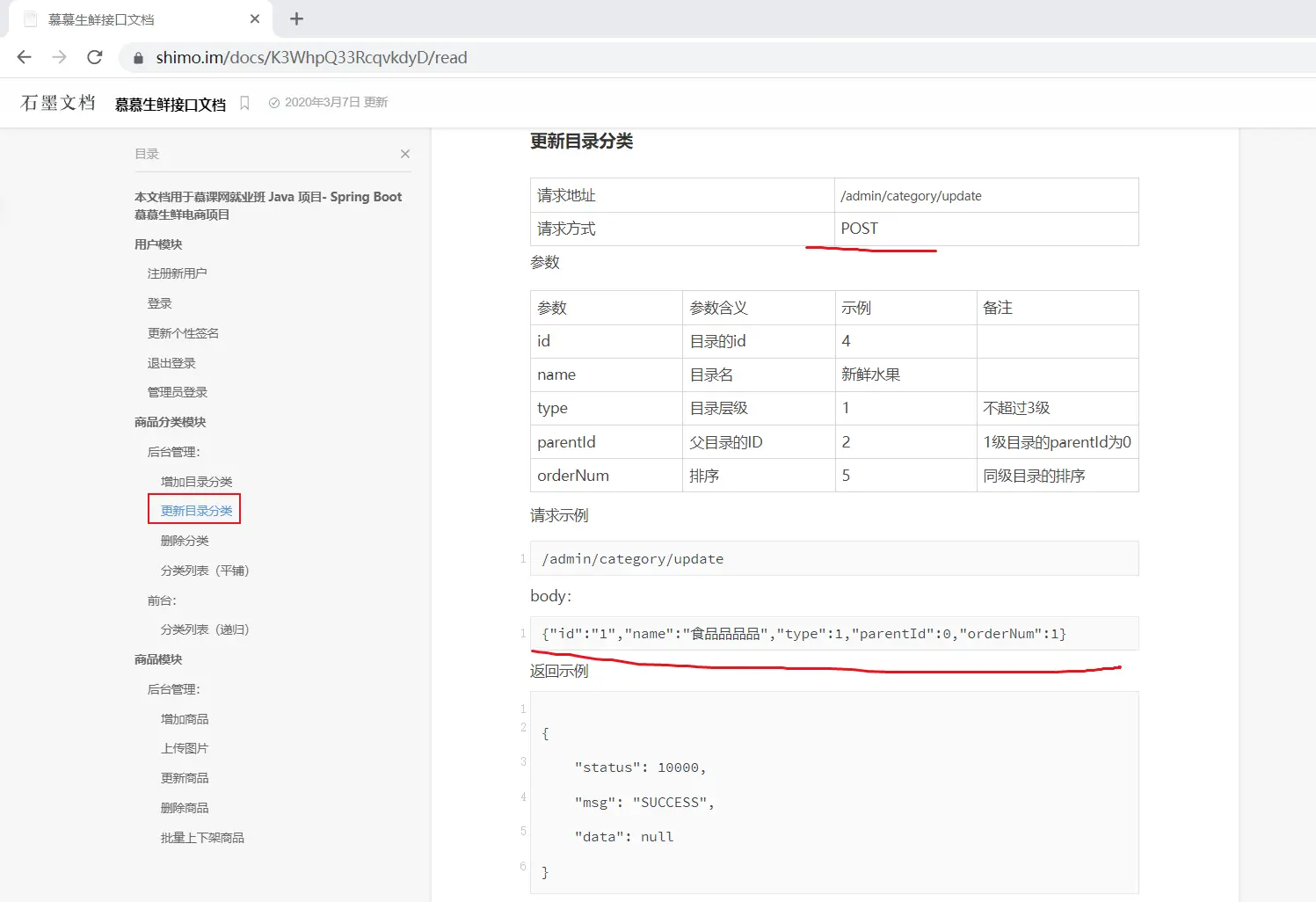Open 上传图片 outline entry
Viewport: 1316px width, 902px height.
coord(185,748)
